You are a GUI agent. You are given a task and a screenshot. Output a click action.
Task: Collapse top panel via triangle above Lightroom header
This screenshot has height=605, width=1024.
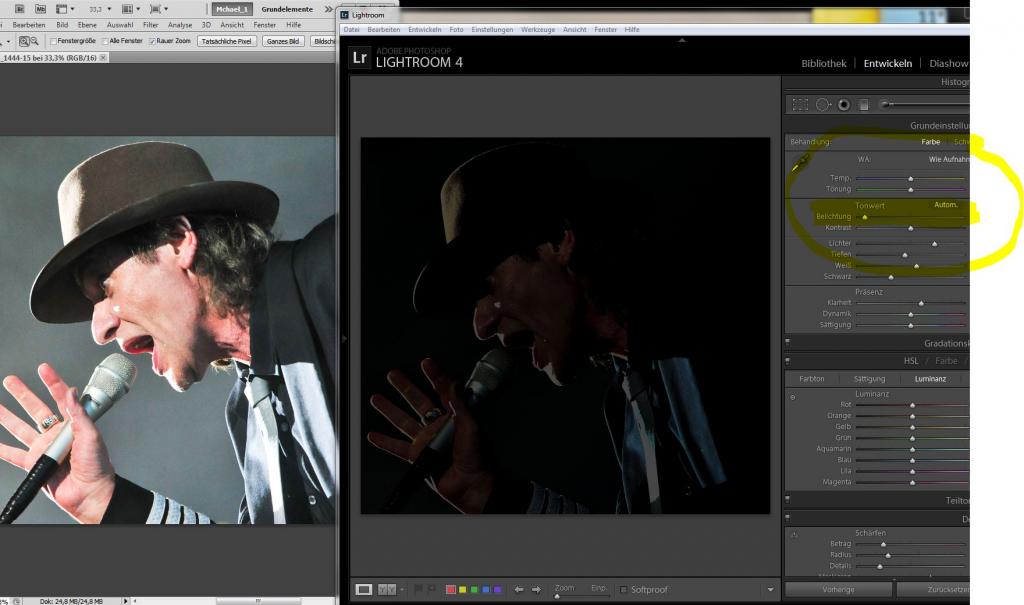[x=682, y=41]
